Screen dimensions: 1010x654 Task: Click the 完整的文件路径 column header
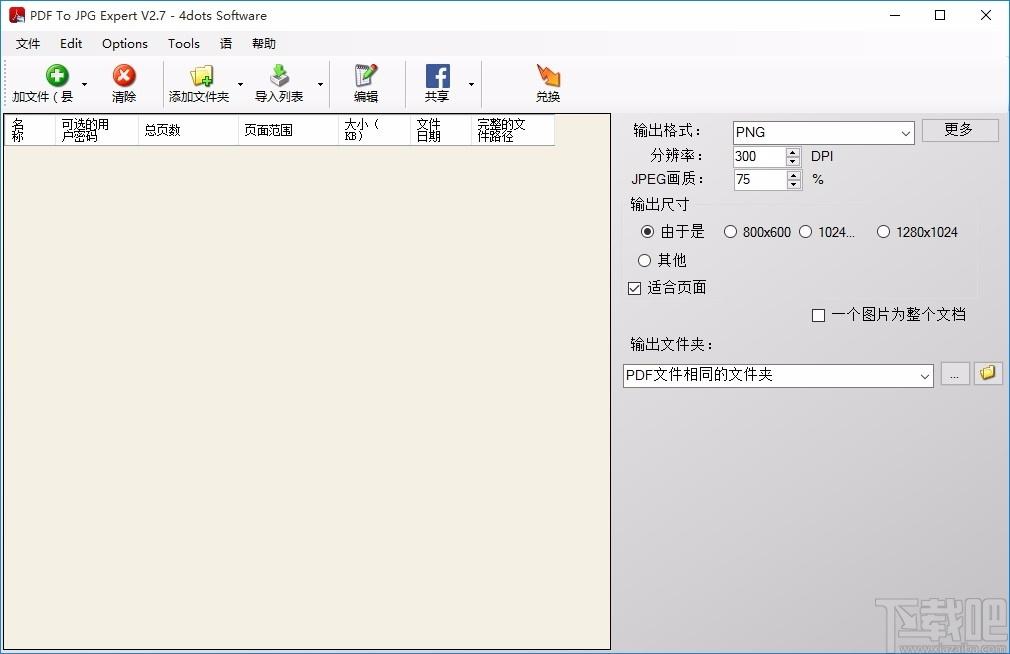513,130
